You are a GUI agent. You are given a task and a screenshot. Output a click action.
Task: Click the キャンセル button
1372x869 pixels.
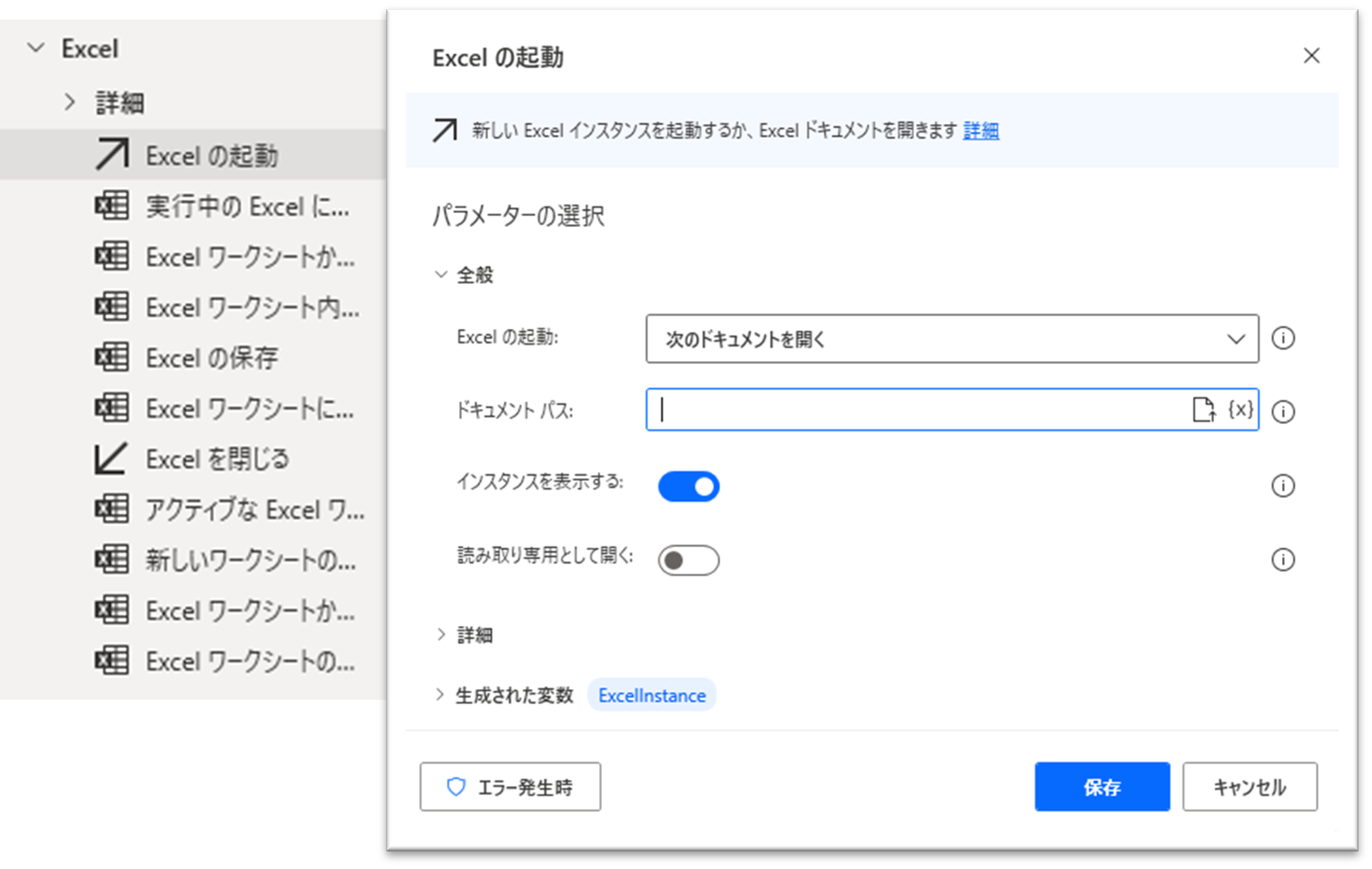point(1250,787)
